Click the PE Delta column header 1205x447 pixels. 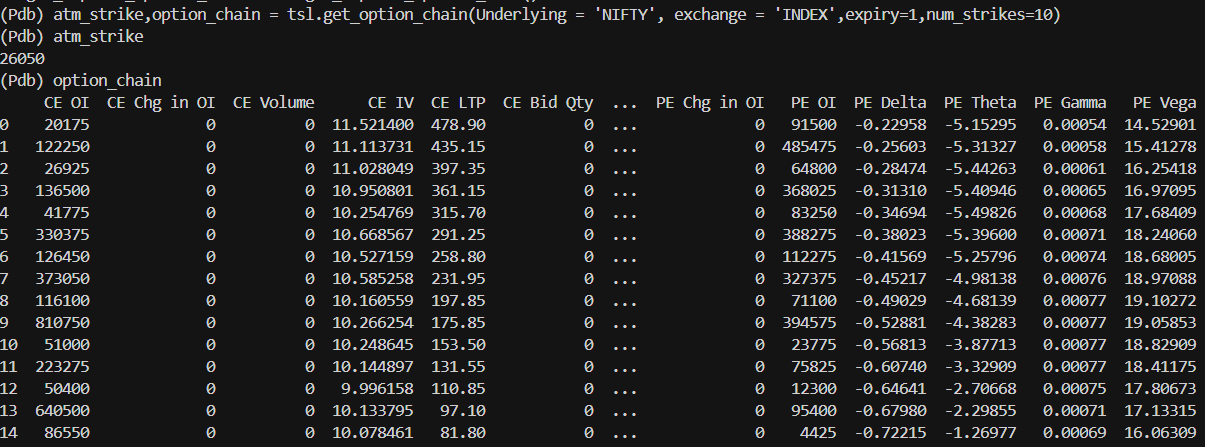[890, 102]
